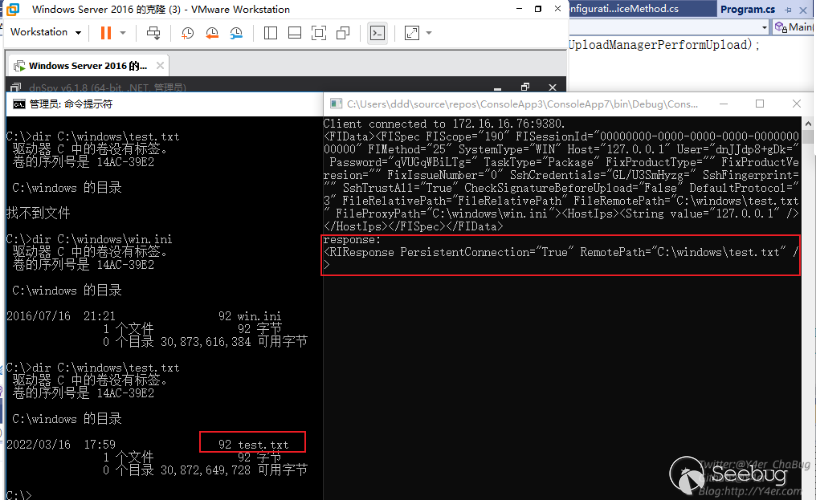Expand the stretch guest options arrow
The width and height of the screenshot is (816, 503).
coord(429,33)
